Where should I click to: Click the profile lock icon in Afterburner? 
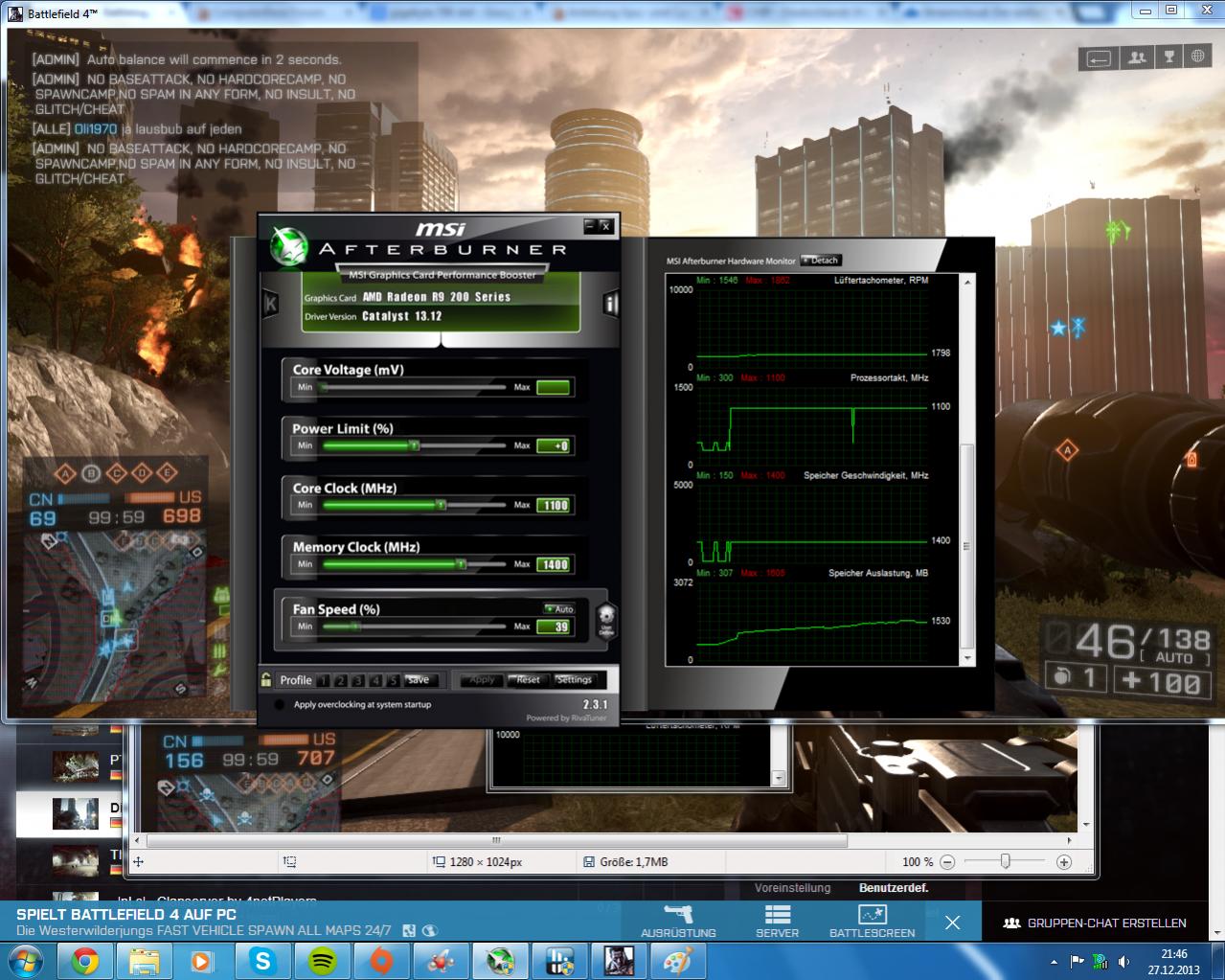[266, 679]
